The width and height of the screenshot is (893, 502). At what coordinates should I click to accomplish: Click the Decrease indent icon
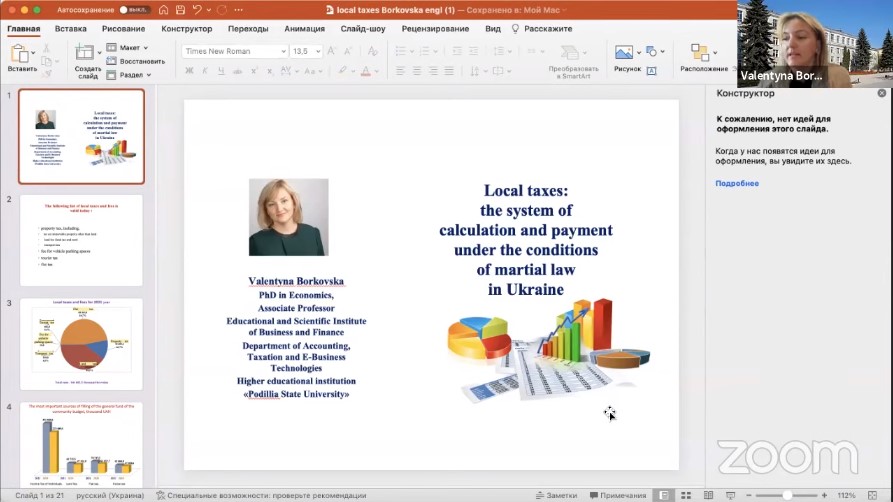pyautogui.click(x=457, y=51)
